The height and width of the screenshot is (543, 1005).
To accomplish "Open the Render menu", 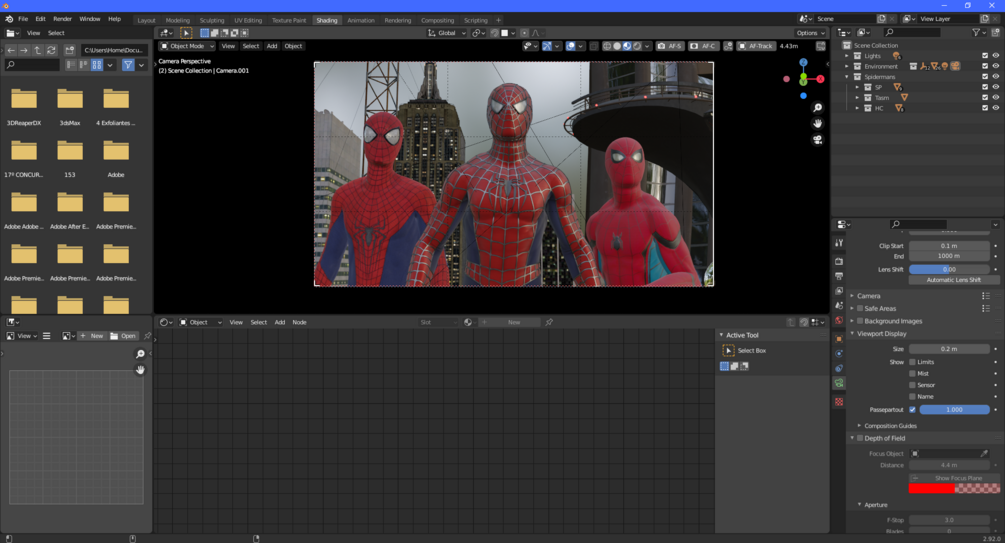I will click(x=62, y=19).
